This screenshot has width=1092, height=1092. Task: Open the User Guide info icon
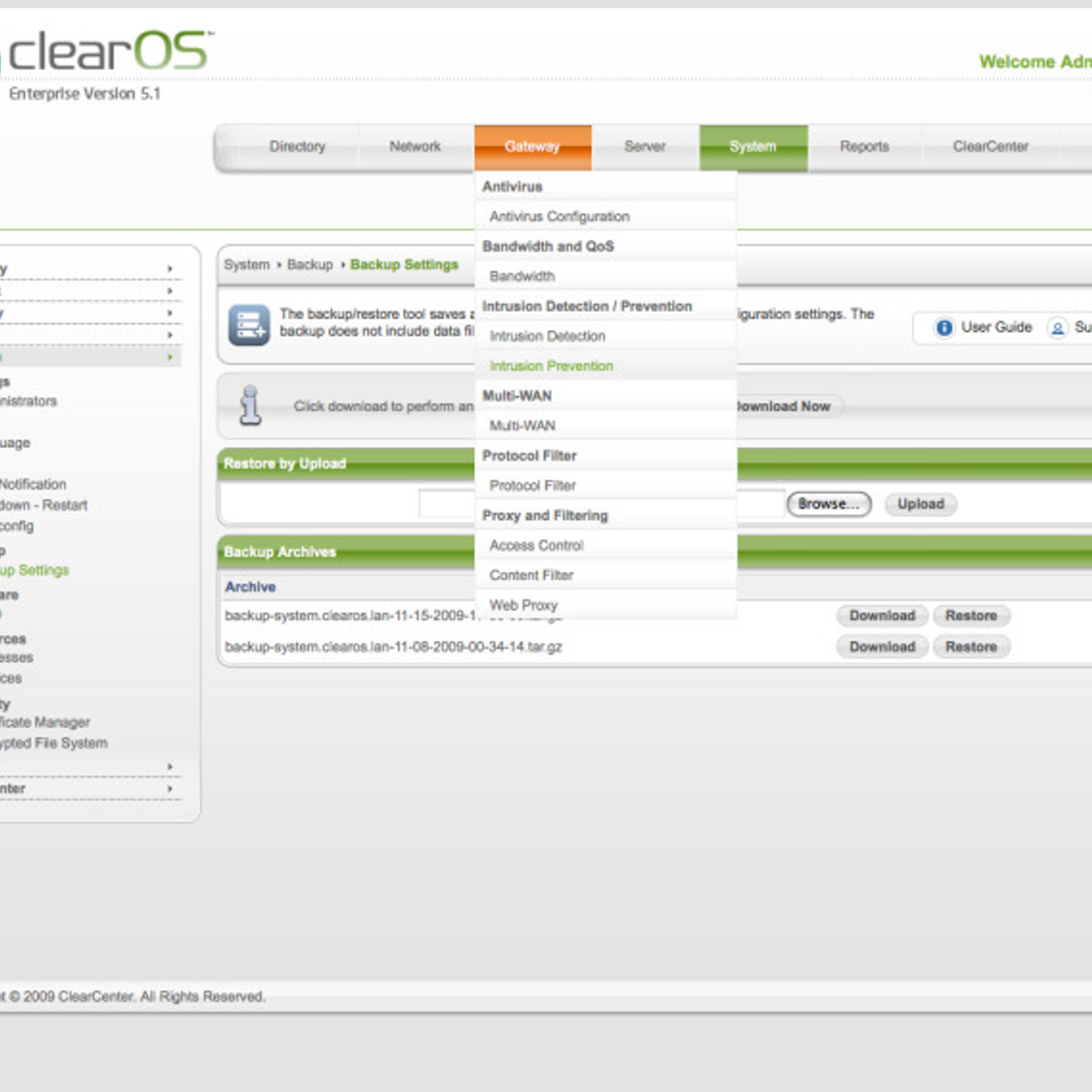tap(944, 328)
